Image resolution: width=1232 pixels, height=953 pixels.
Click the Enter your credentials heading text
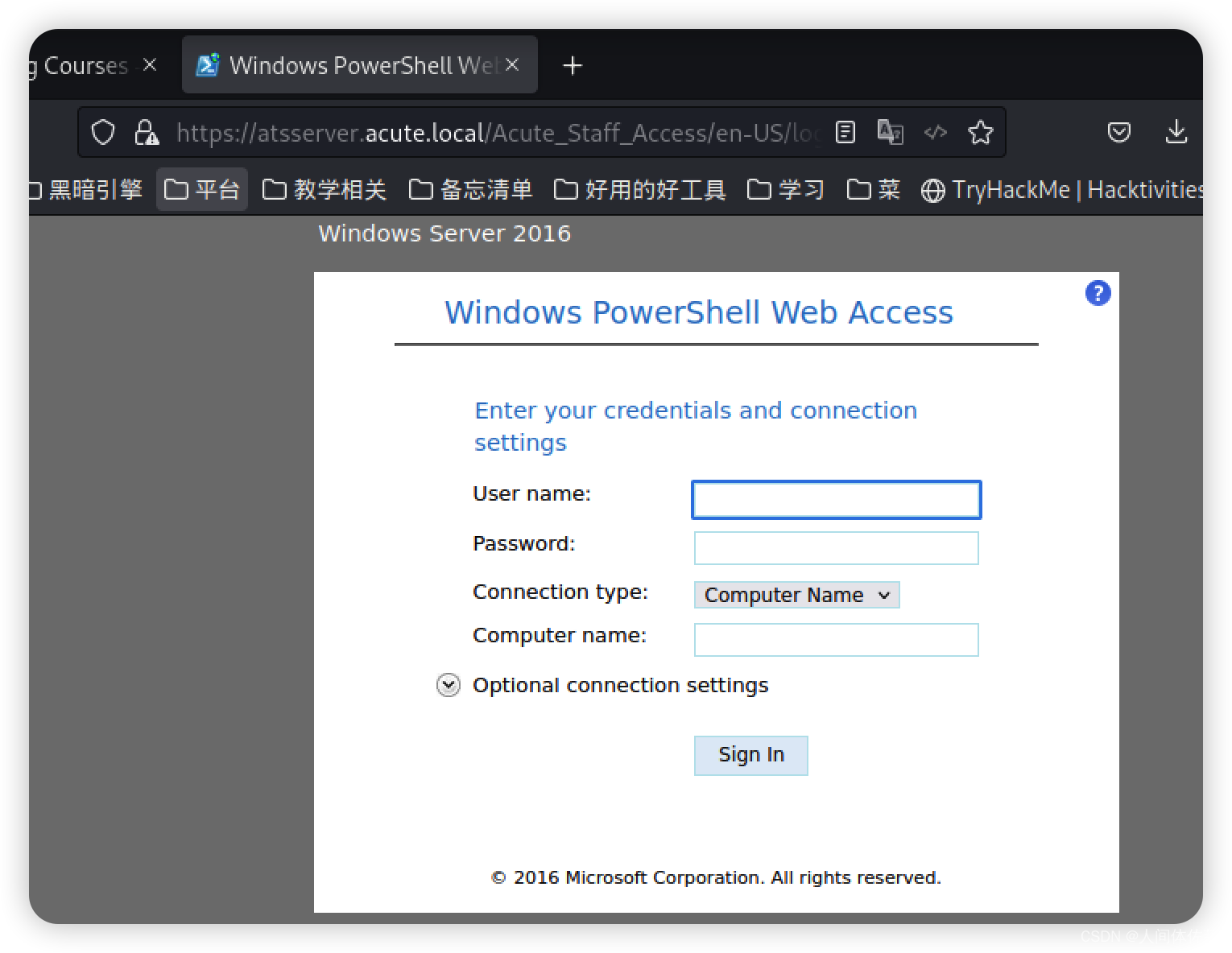click(x=696, y=427)
